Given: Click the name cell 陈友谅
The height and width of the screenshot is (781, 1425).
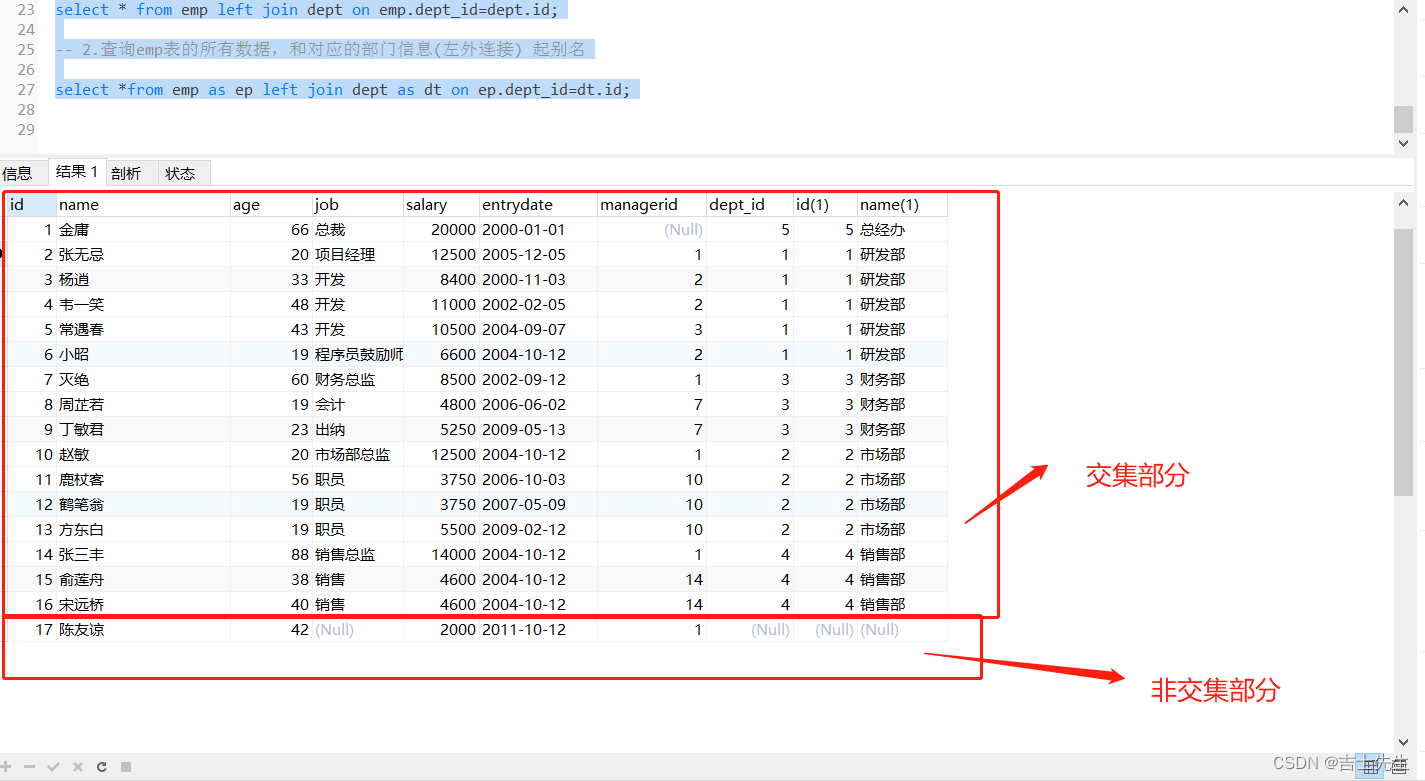Looking at the screenshot, I should click(x=144, y=630).
